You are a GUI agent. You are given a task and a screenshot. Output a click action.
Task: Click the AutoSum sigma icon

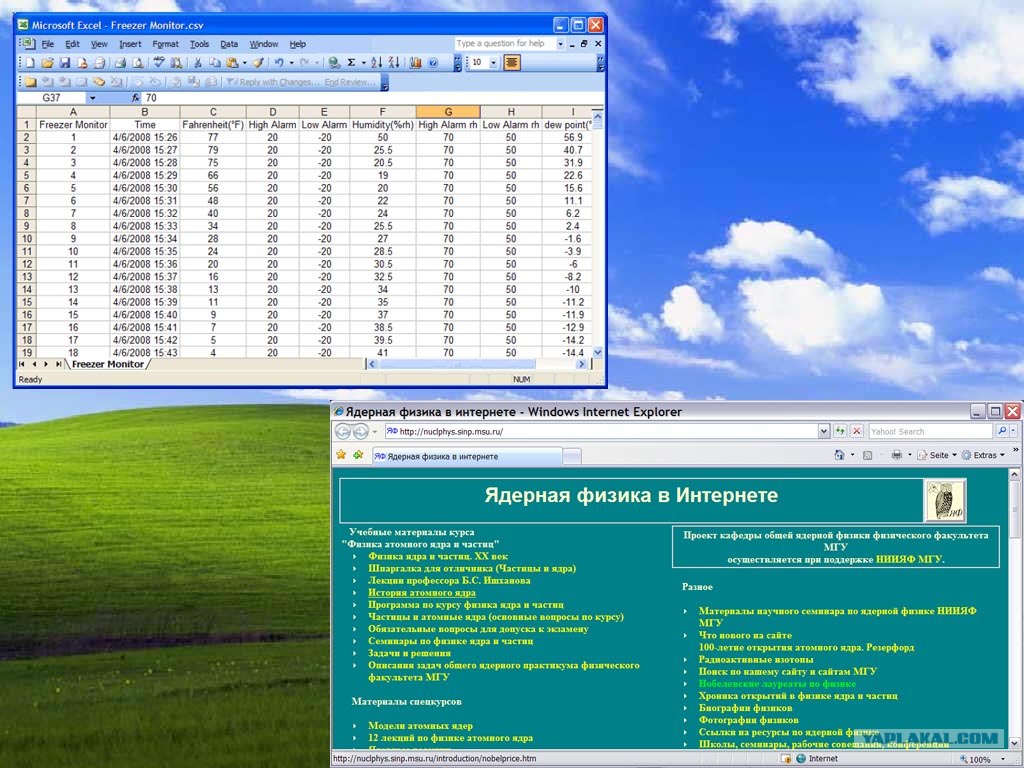351,63
